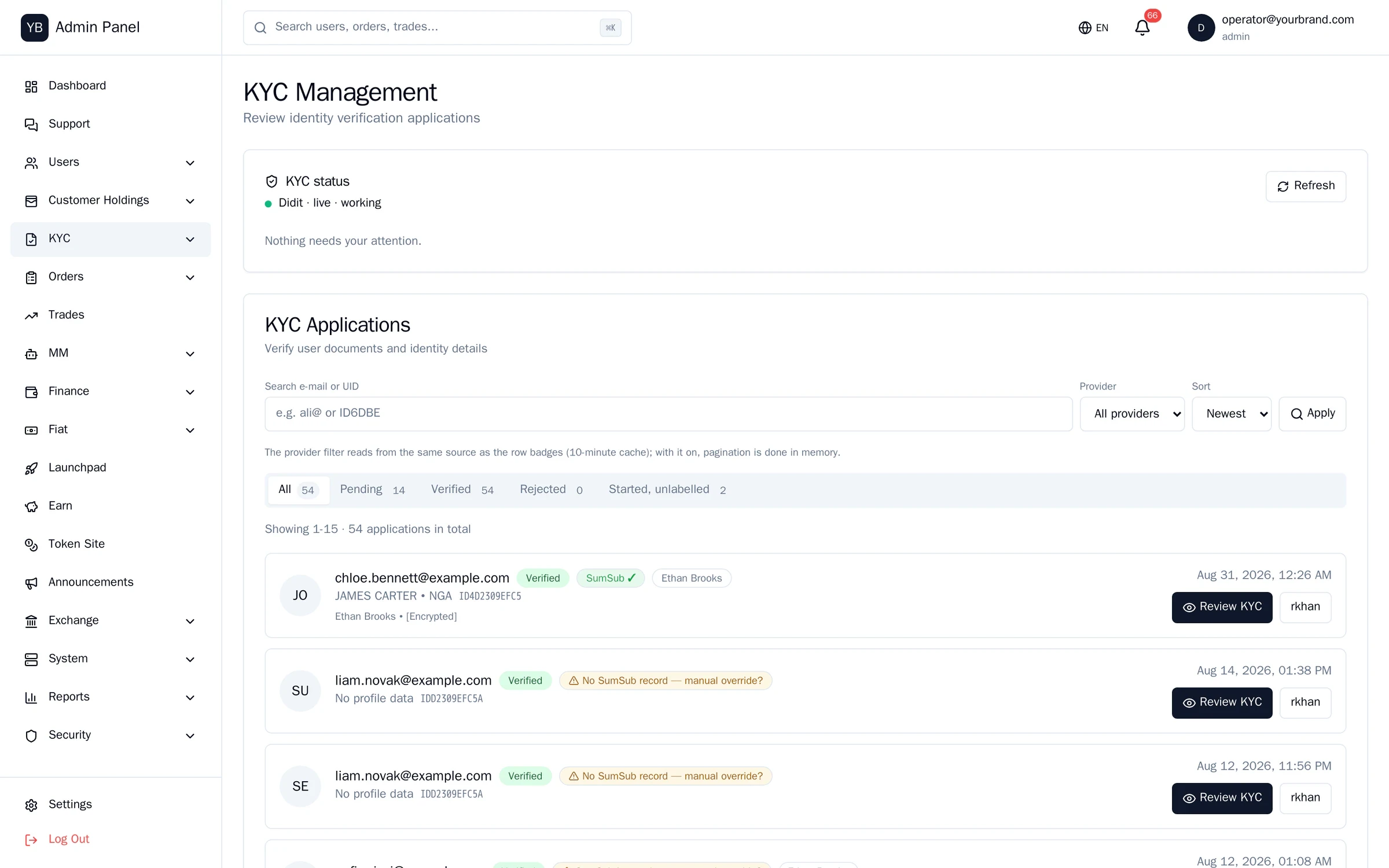This screenshot has height=868, width=1389.
Task: Open the Token Site coins icon
Action: tap(31, 545)
